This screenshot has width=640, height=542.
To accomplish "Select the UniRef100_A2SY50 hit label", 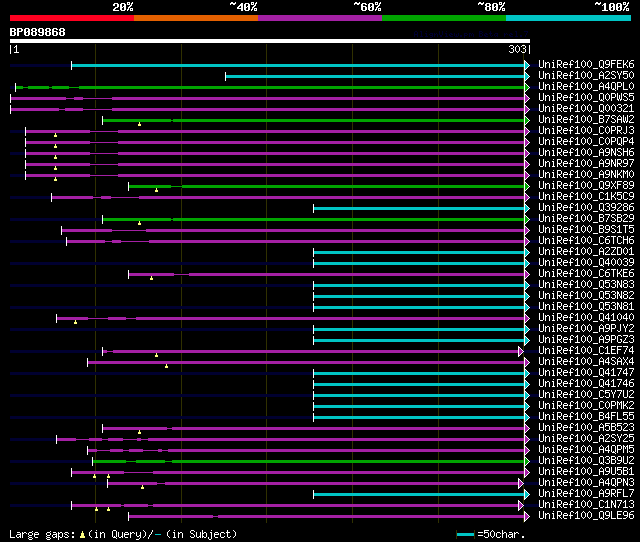I will (x=586, y=76).
